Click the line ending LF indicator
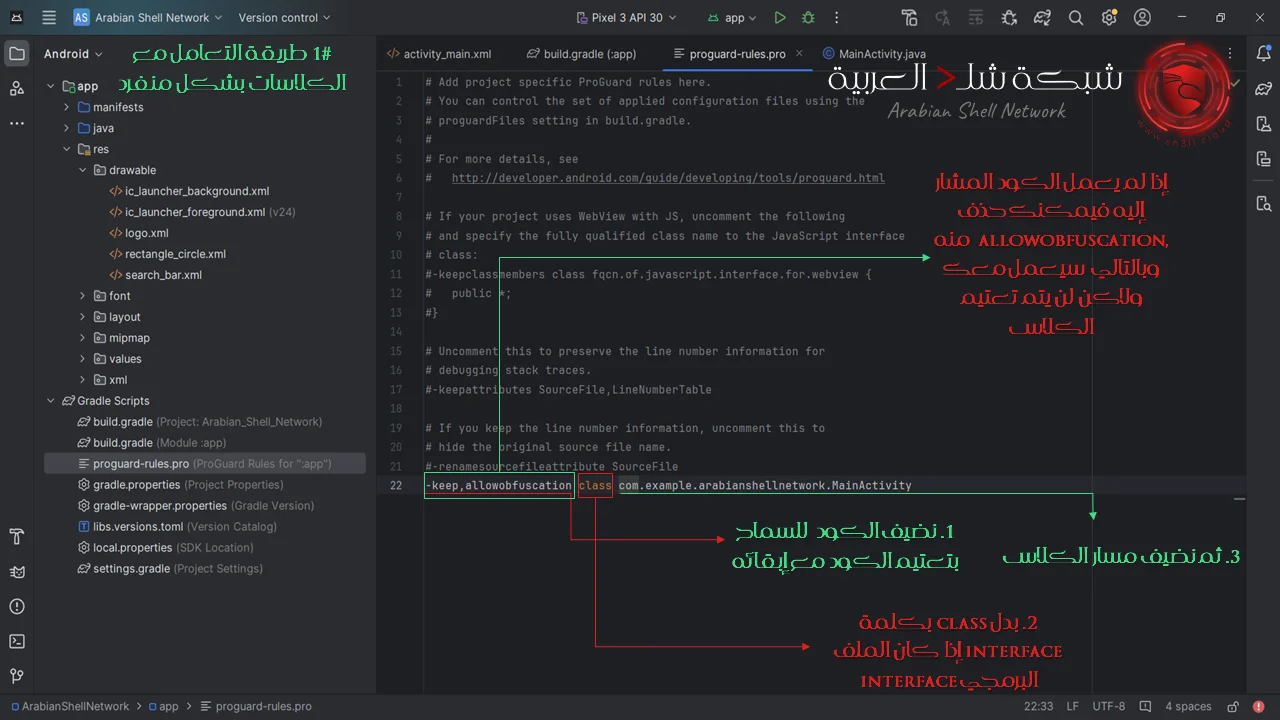 pos(1072,706)
